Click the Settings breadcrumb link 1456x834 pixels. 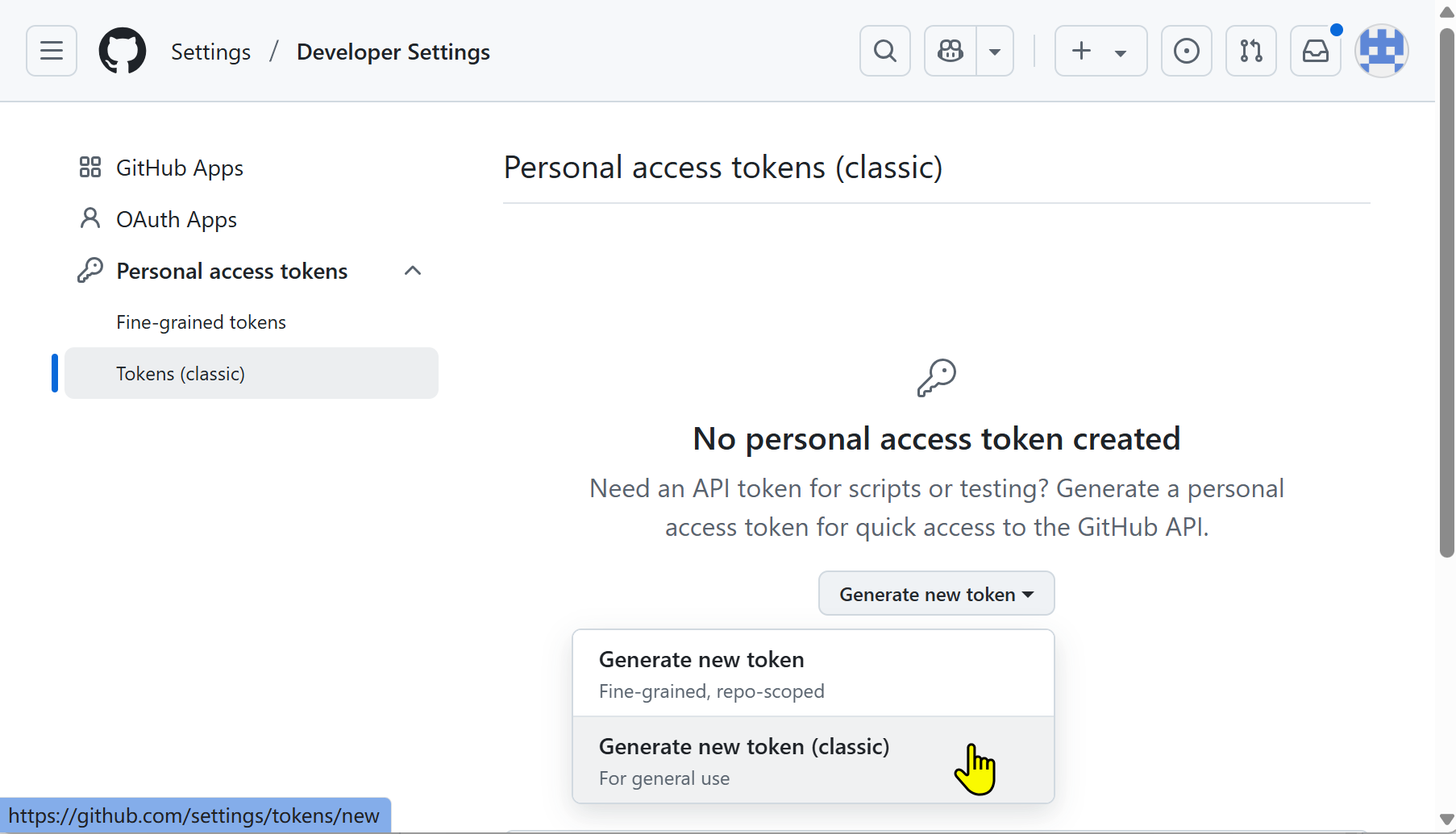click(210, 52)
